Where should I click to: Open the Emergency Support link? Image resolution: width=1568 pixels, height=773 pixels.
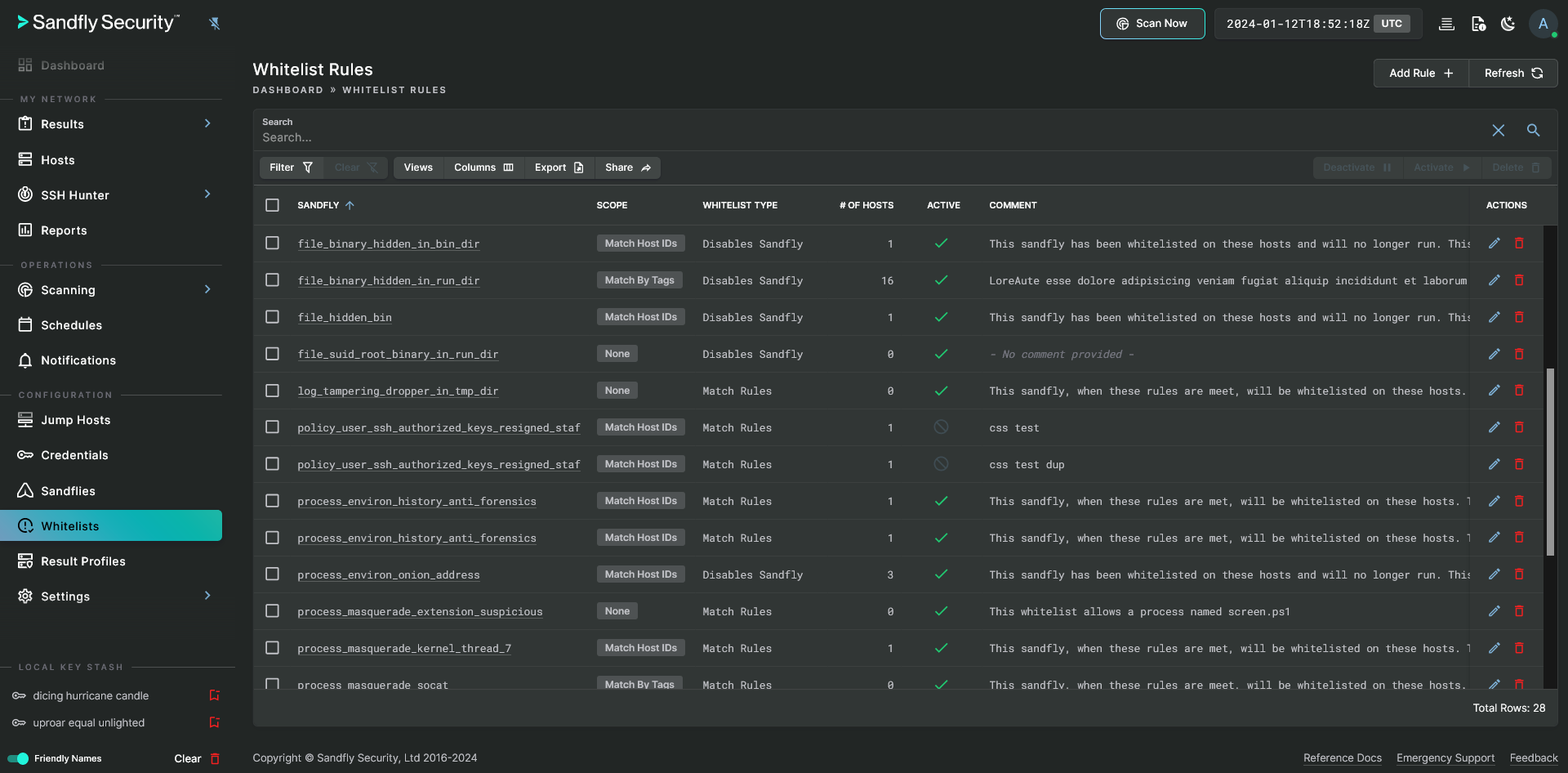[x=1445, y=758]
